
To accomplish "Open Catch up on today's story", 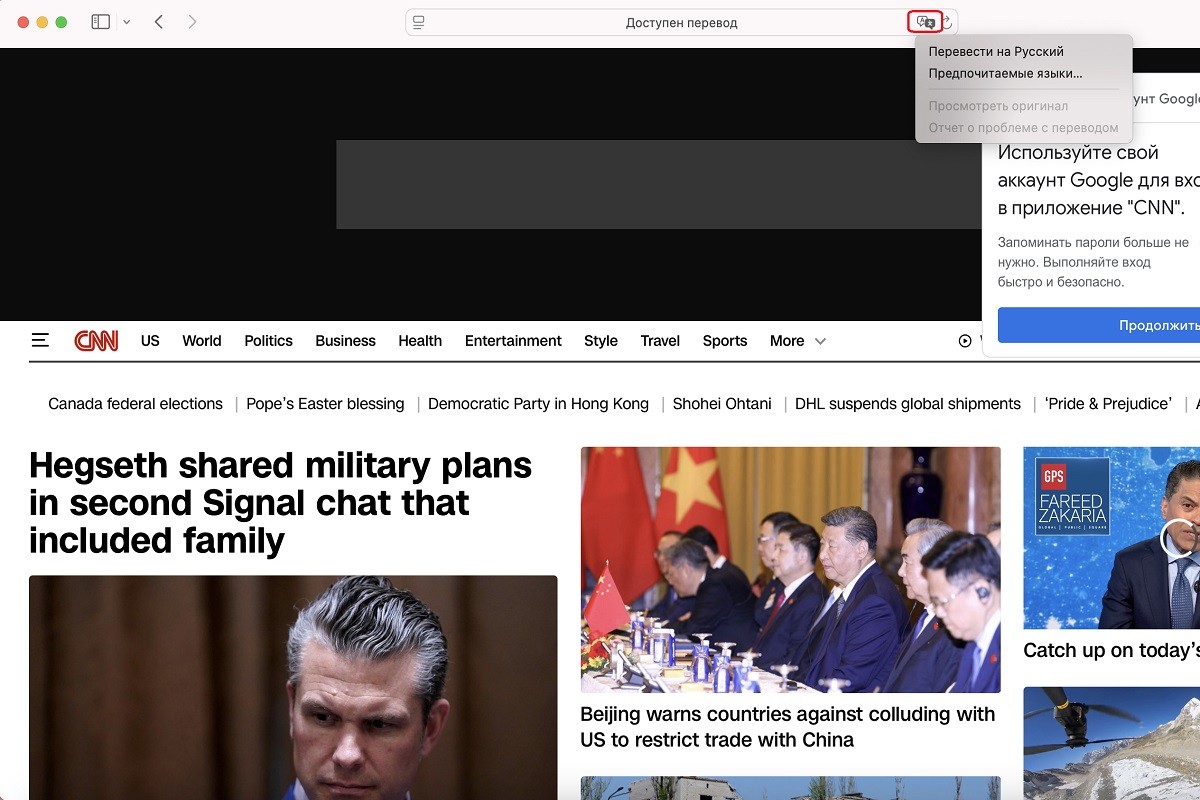I will [1111, 651].
